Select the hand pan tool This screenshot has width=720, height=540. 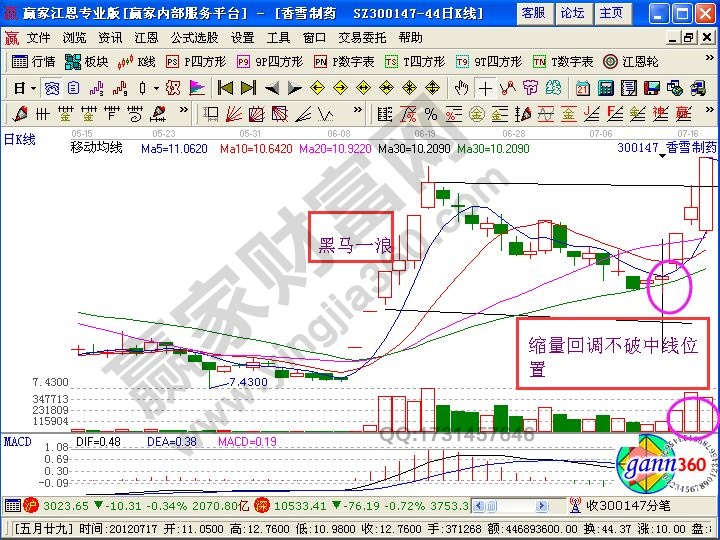tap(461, 87)
